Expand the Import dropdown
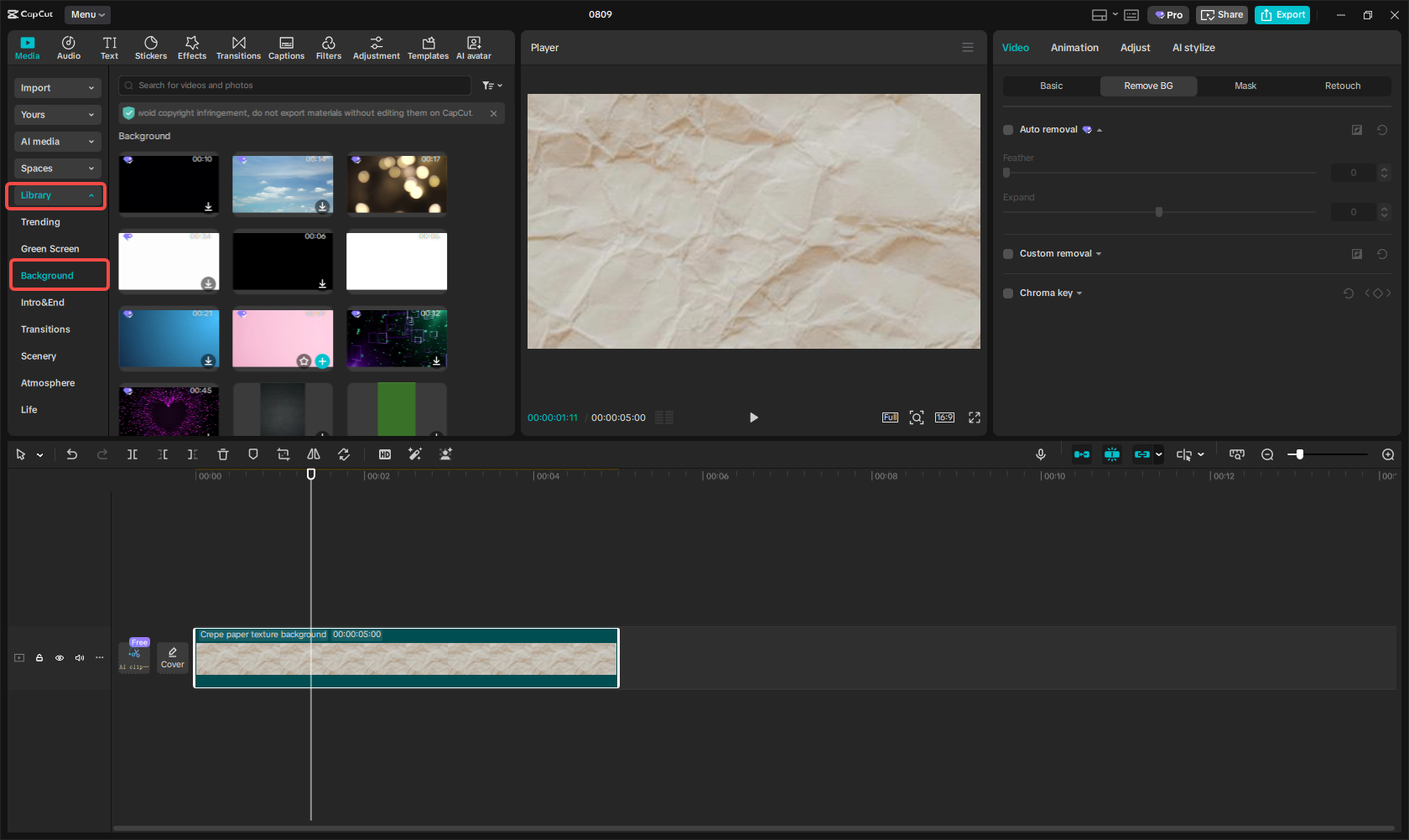 point(57,88)
